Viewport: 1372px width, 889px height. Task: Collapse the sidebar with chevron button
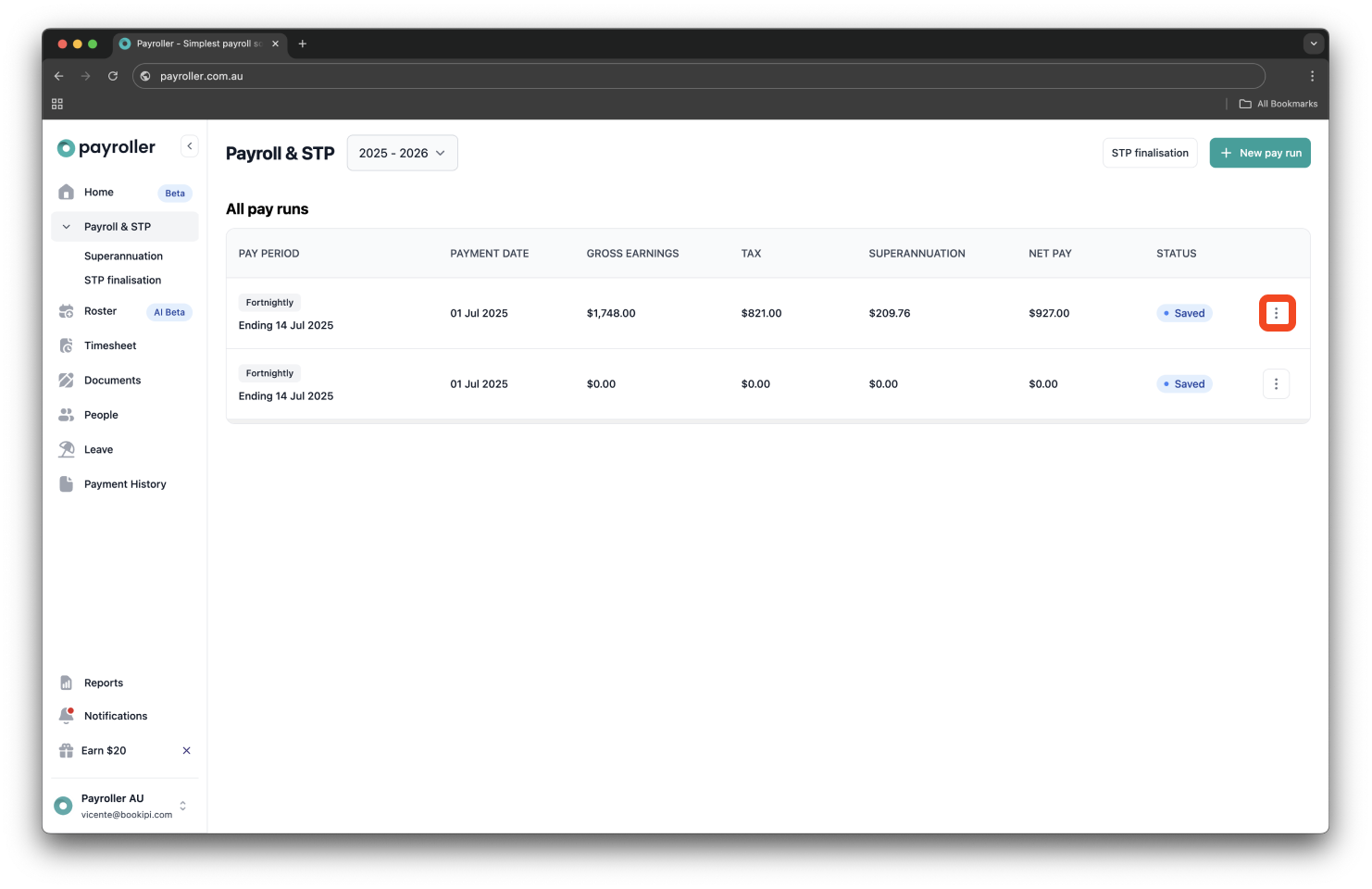tap(189, 146)
